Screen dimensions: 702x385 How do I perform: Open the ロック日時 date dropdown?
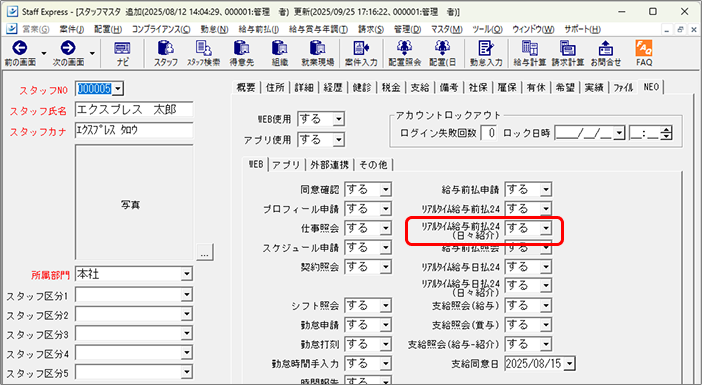click(620, 133)
